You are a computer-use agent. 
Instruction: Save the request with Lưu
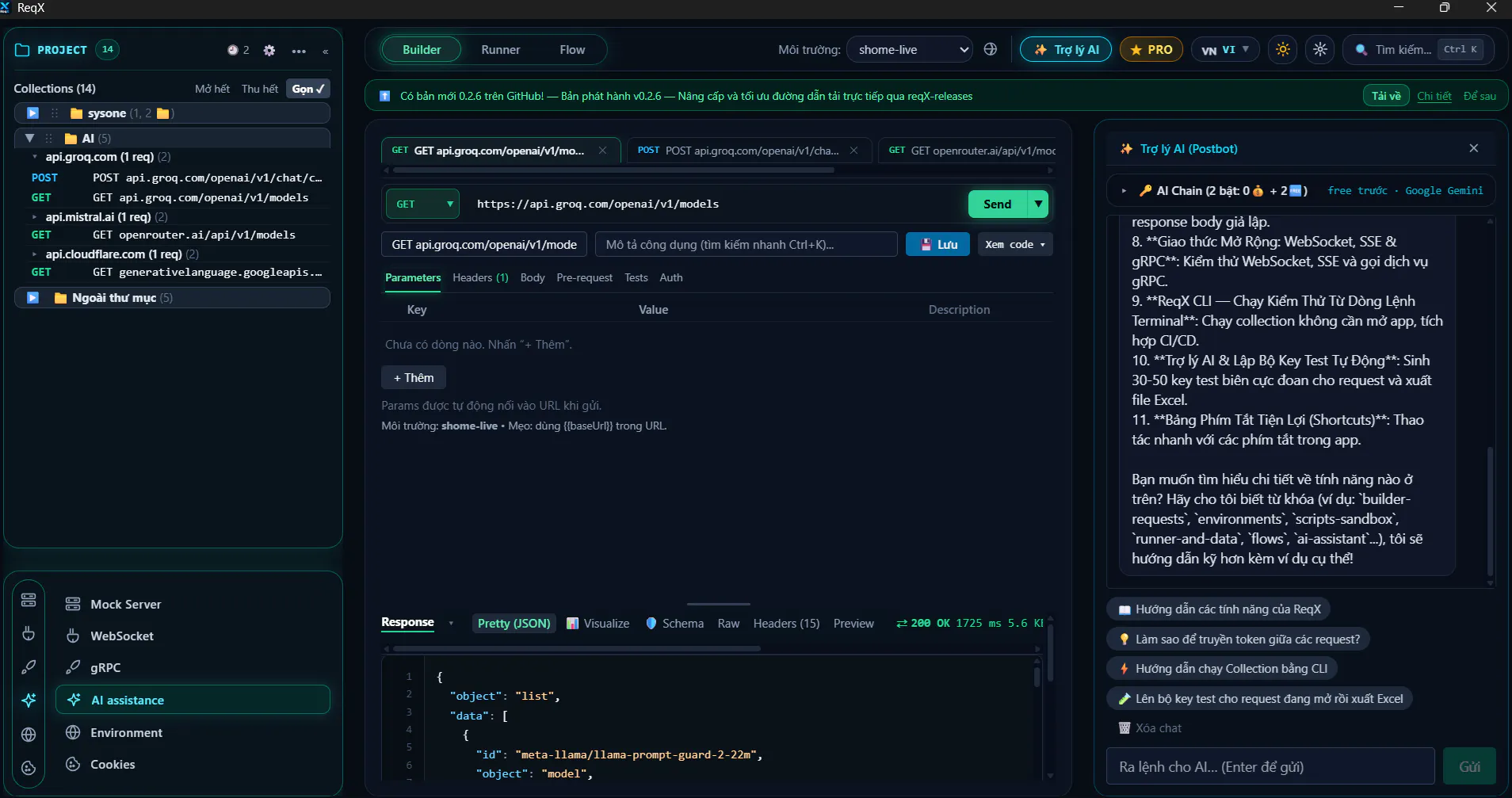coord(937,245)
